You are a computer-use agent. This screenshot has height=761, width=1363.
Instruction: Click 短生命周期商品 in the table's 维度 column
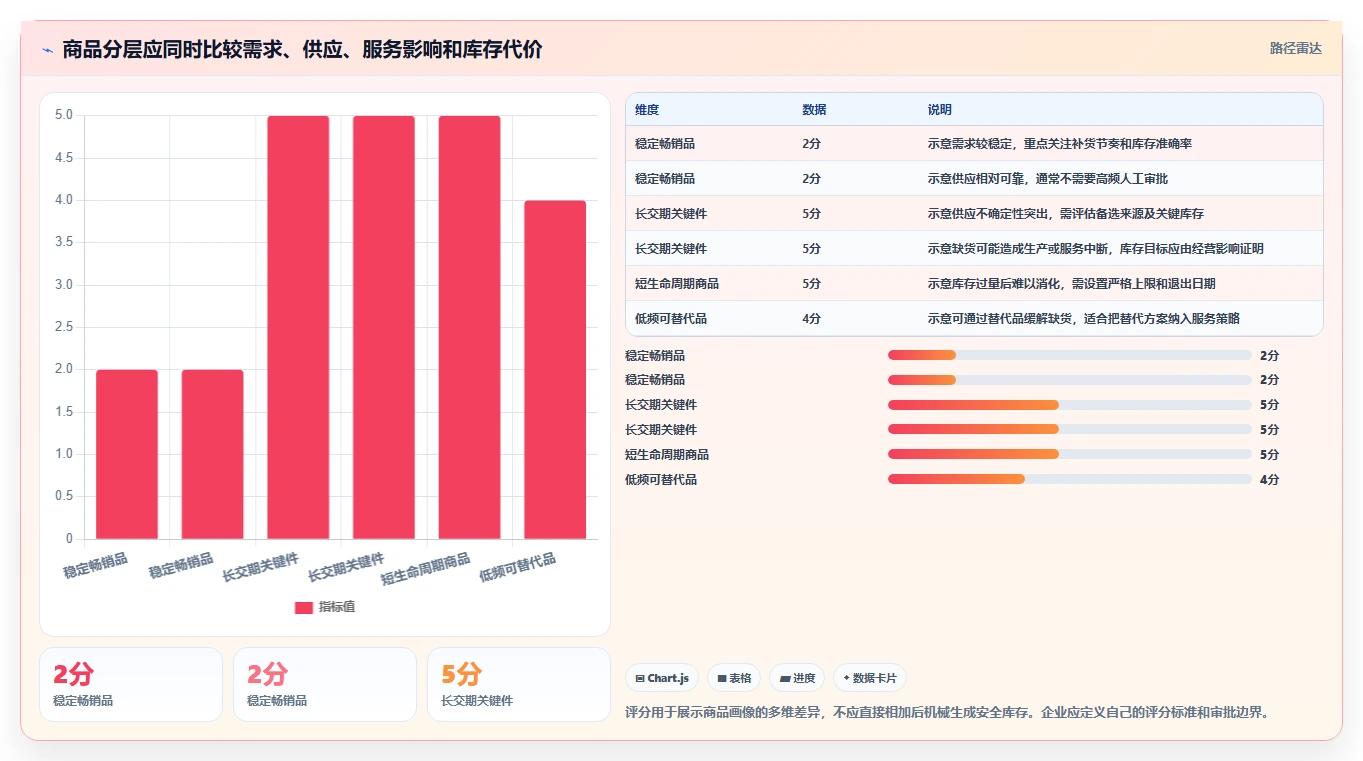pyautogui.click(x=677, y=284)
